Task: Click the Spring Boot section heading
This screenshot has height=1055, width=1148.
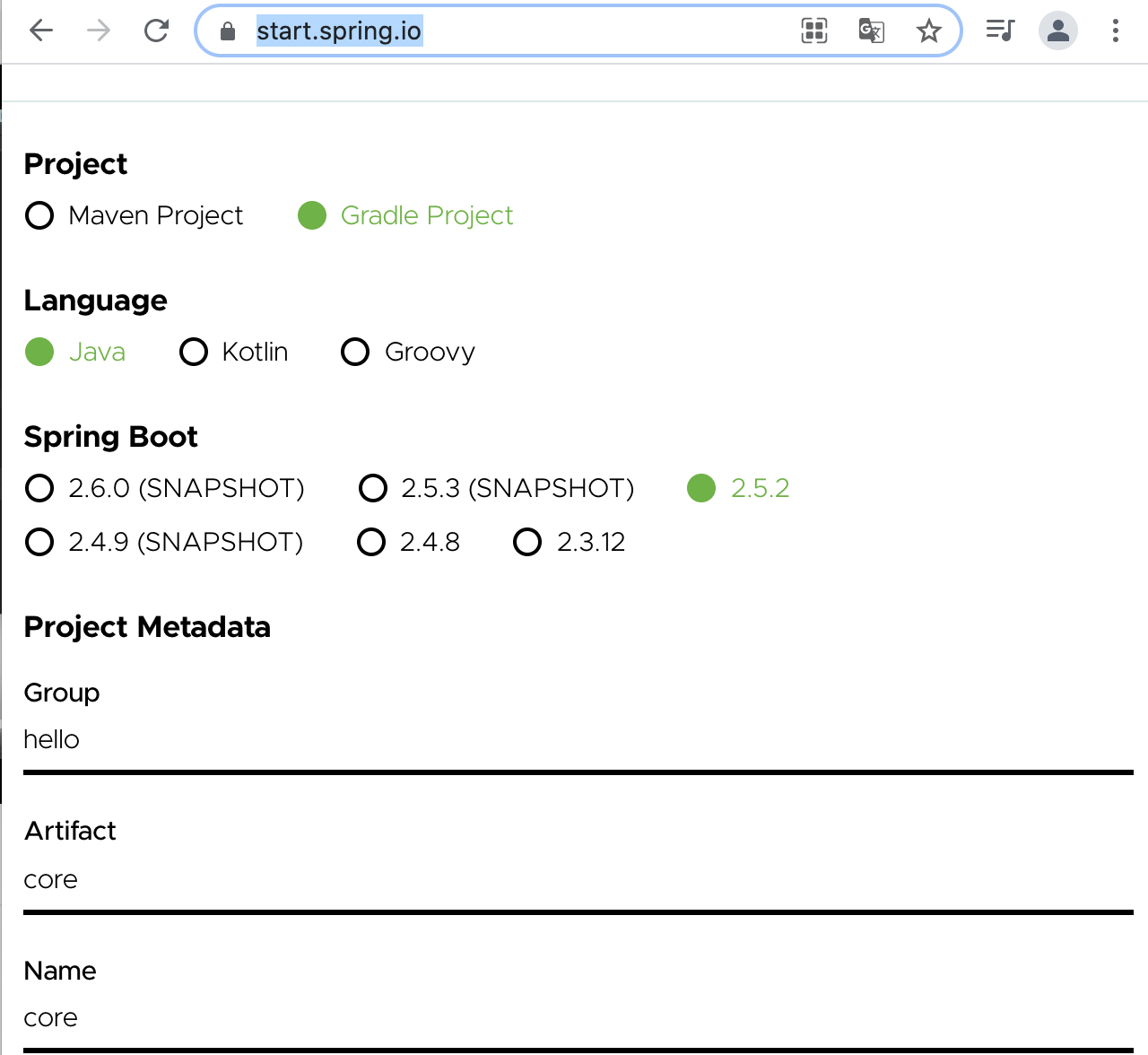Action: [x=110, y=437]
